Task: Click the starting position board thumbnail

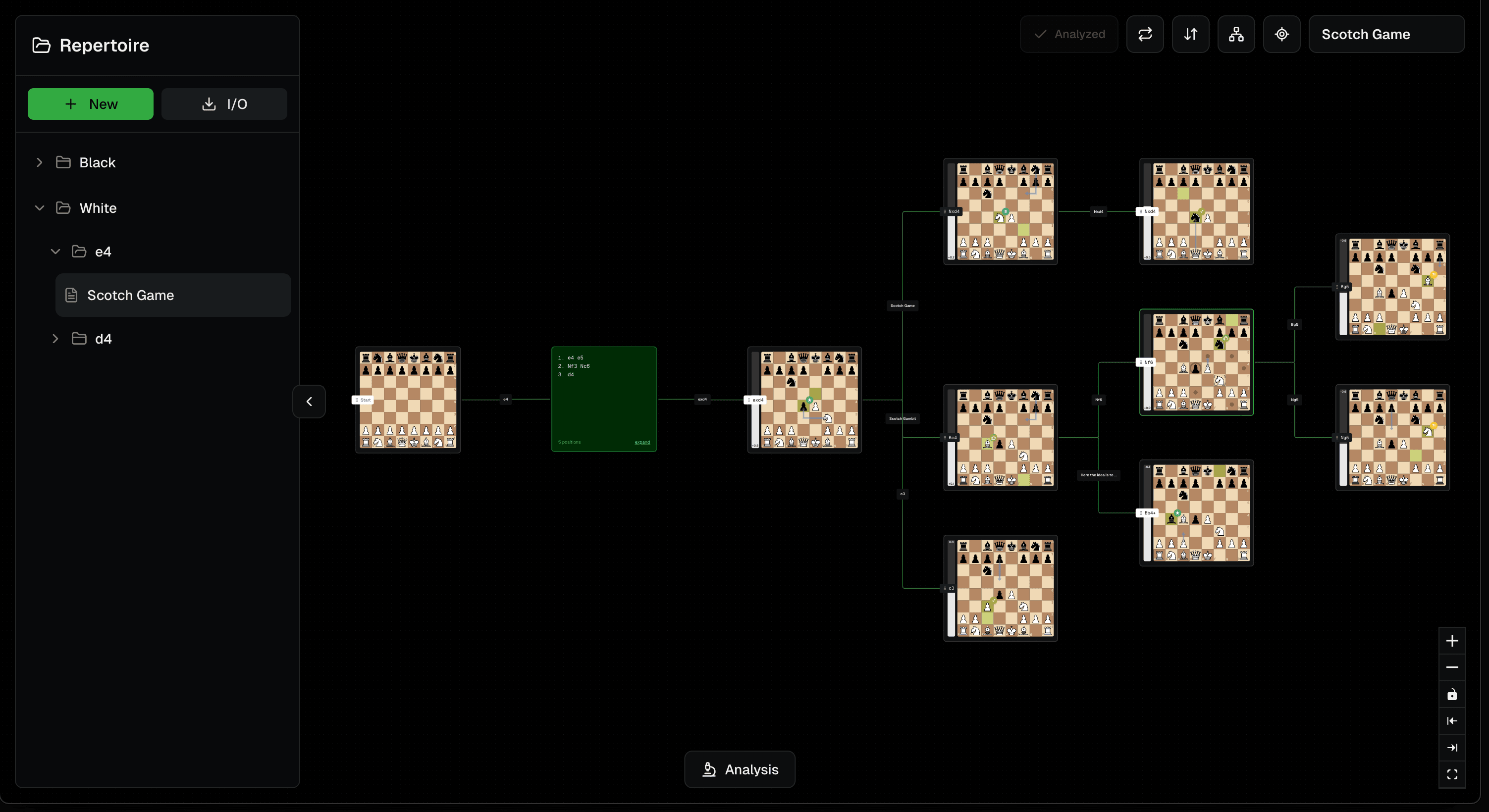Action: 408,400
